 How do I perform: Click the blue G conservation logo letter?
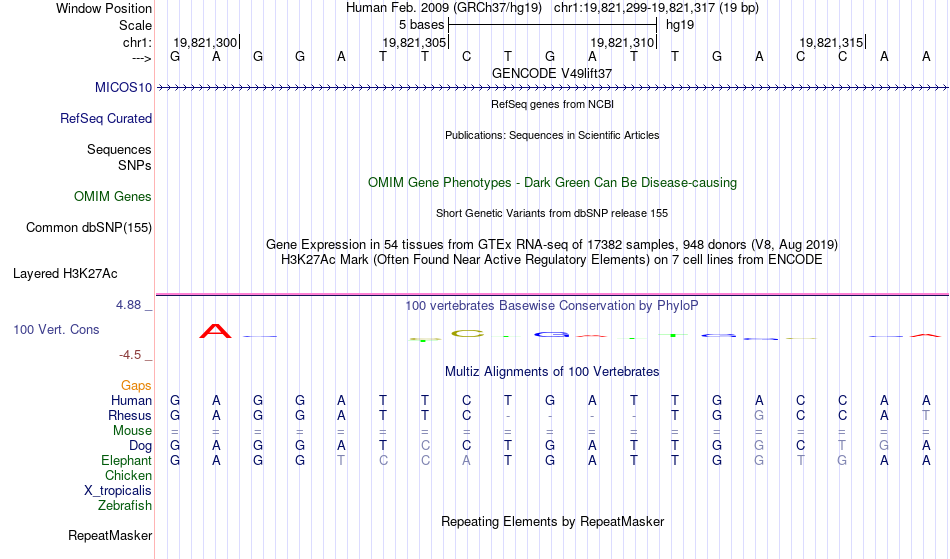click(x=551, y=334)
